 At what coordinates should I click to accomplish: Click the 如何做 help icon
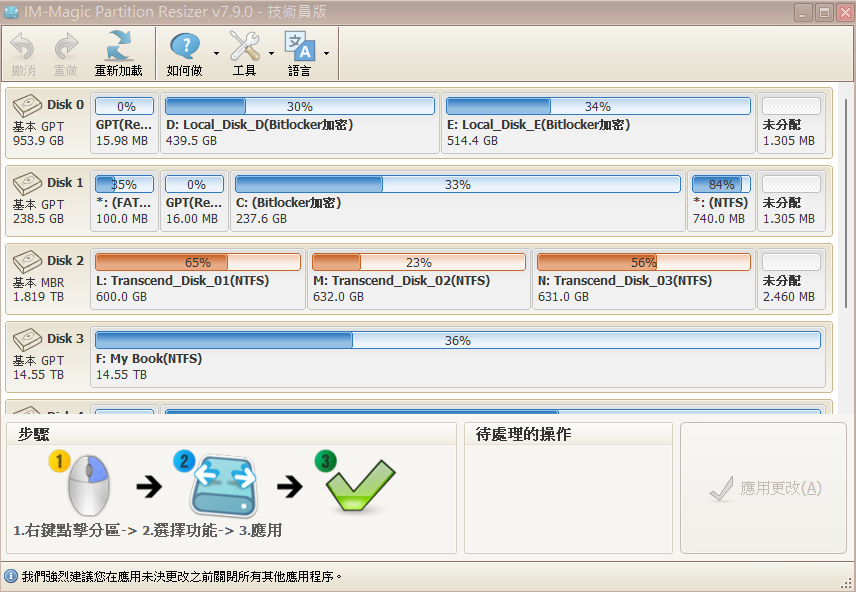(x=184, y=46)
